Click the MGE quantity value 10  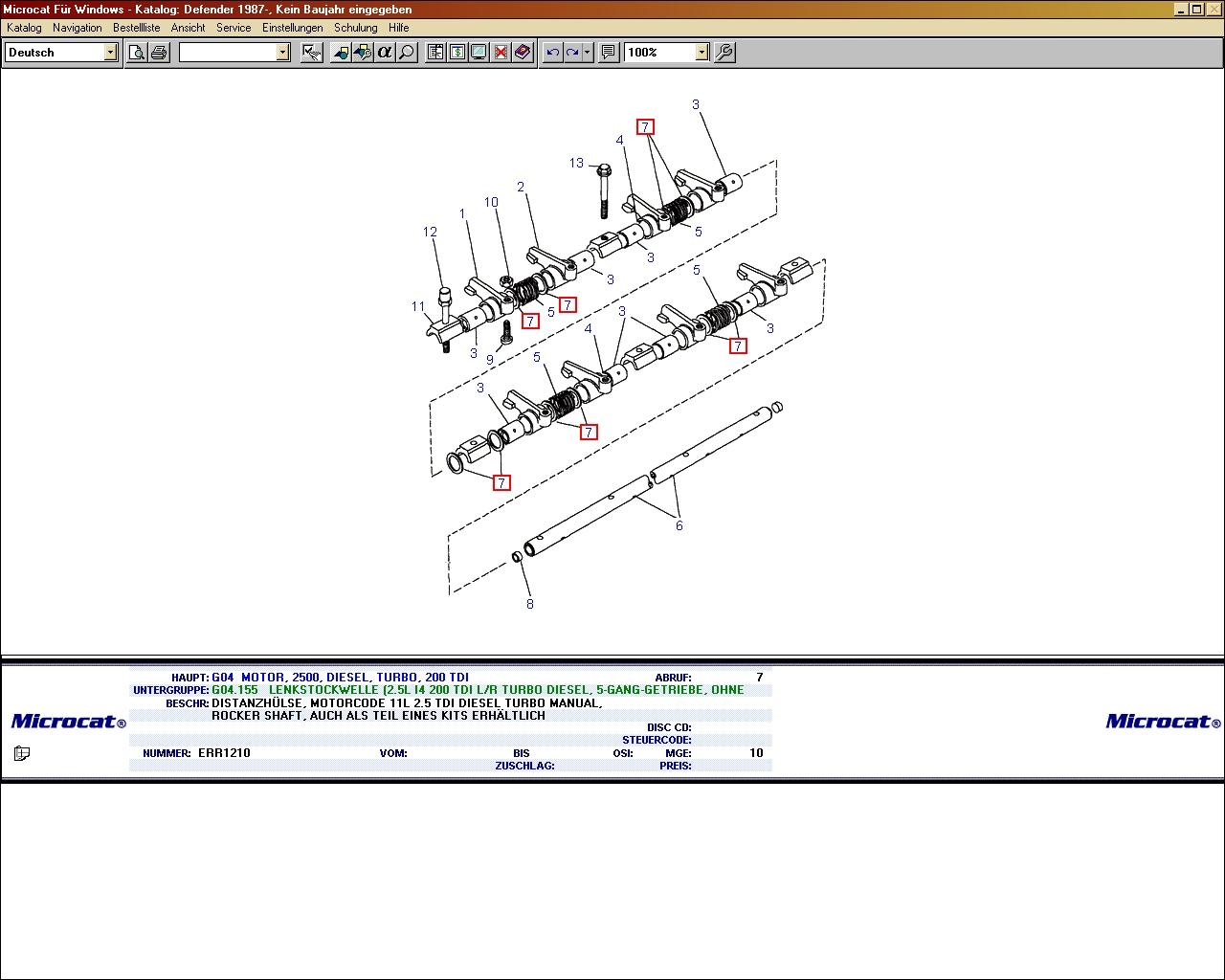click(x=756, y=753)
